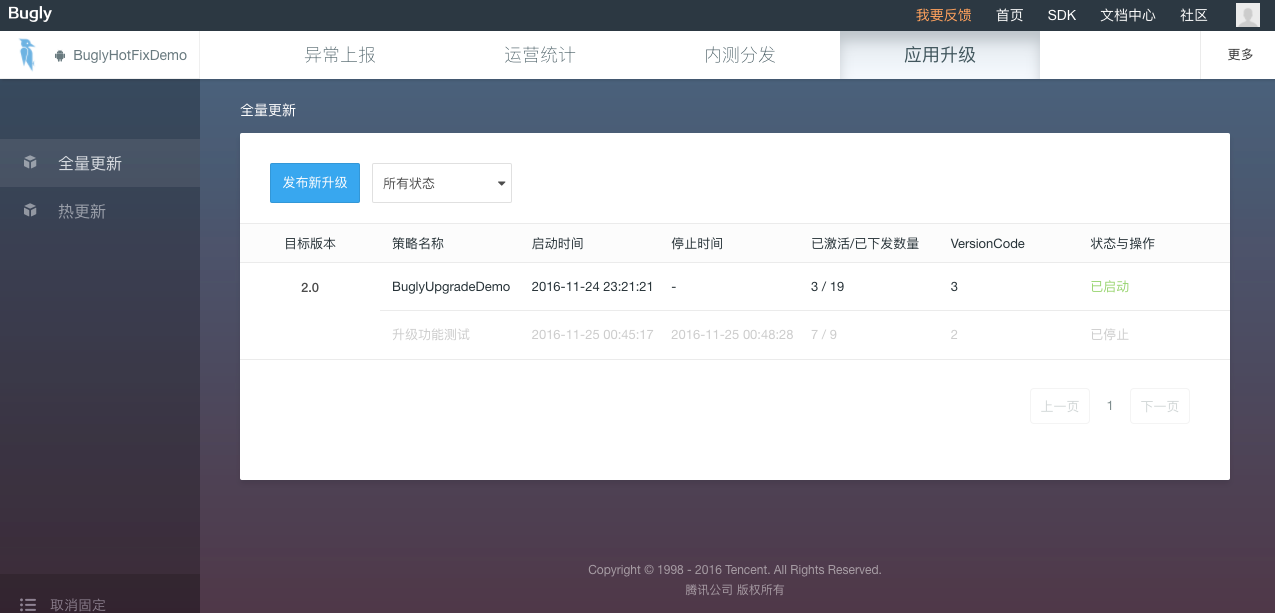This screenshot has width=1275, height=613.
Task: Visit the 社区 menu item
Action: pos(1194,15)
